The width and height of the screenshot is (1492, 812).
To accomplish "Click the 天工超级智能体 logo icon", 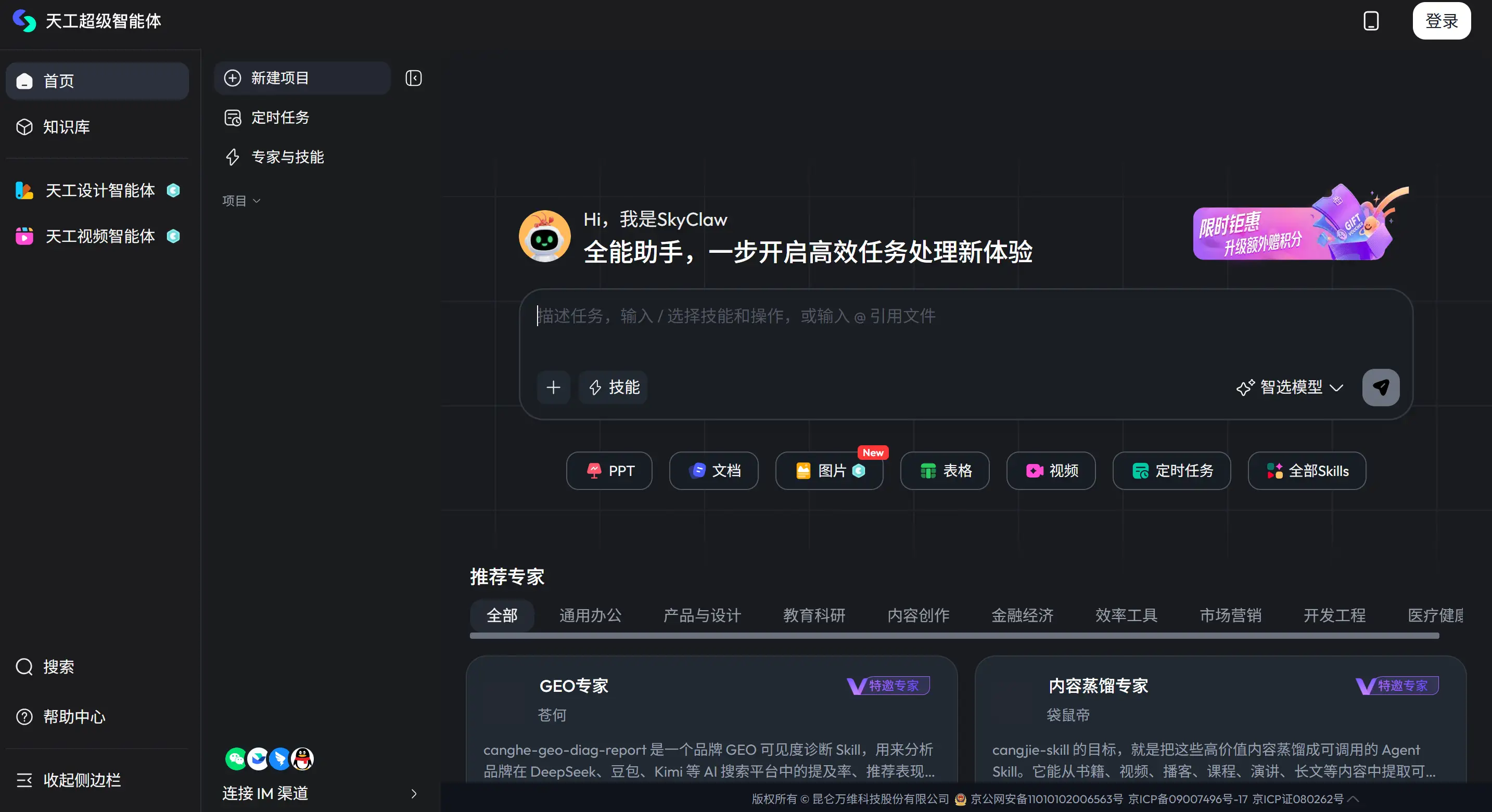I will (24, 21).
